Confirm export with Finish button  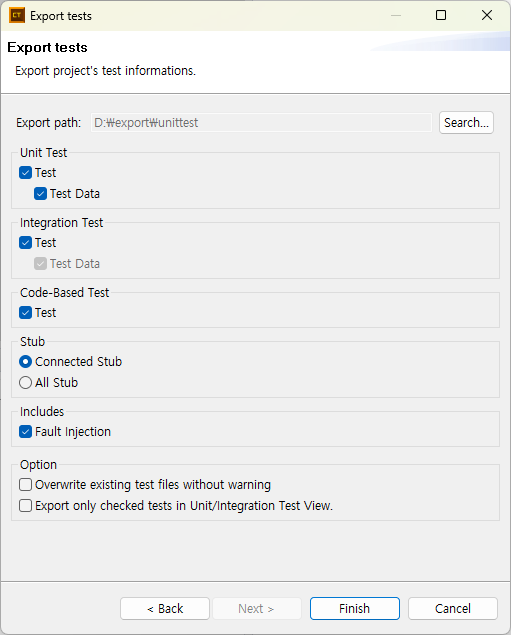(x=355, y=608)
